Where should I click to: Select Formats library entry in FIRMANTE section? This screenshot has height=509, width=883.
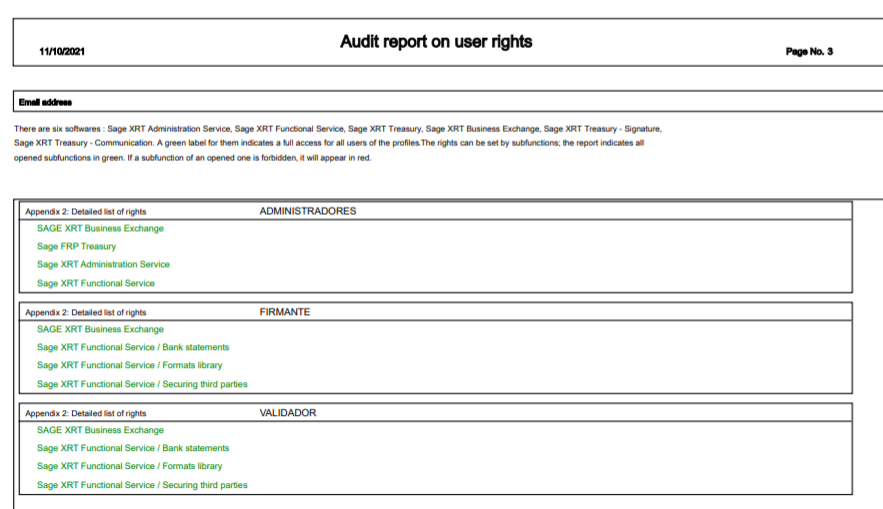tap(130, 366)
